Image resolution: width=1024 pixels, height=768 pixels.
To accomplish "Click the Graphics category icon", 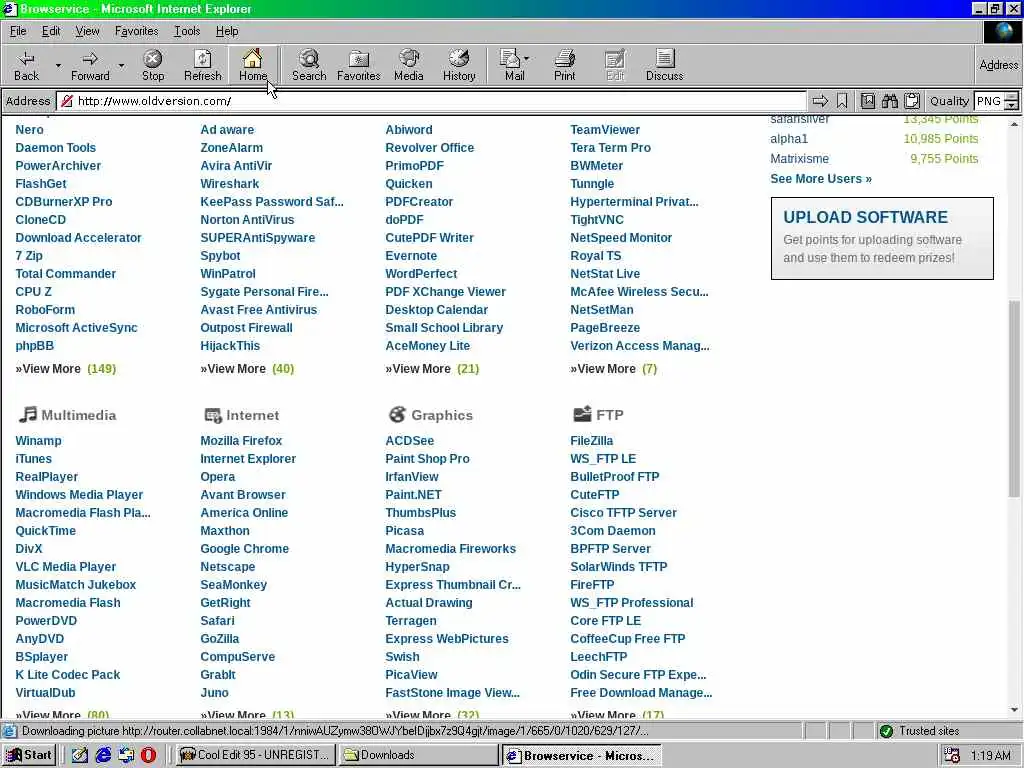I will [397, 414].
